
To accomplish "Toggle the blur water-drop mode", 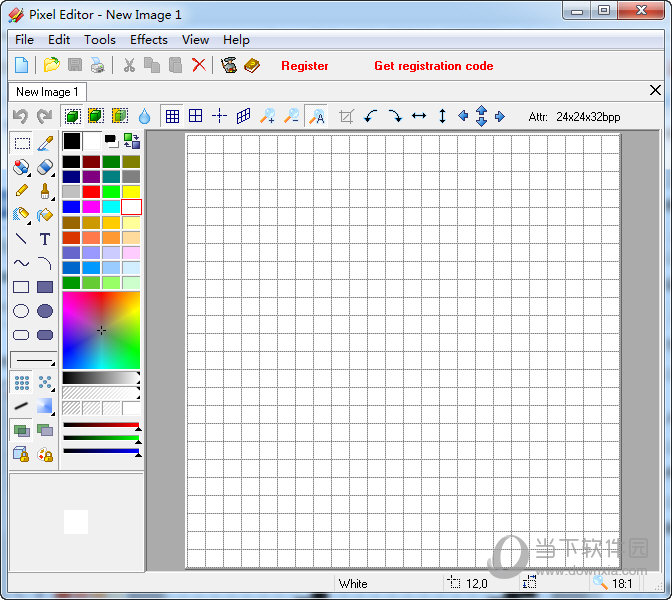I will [144, 117].
